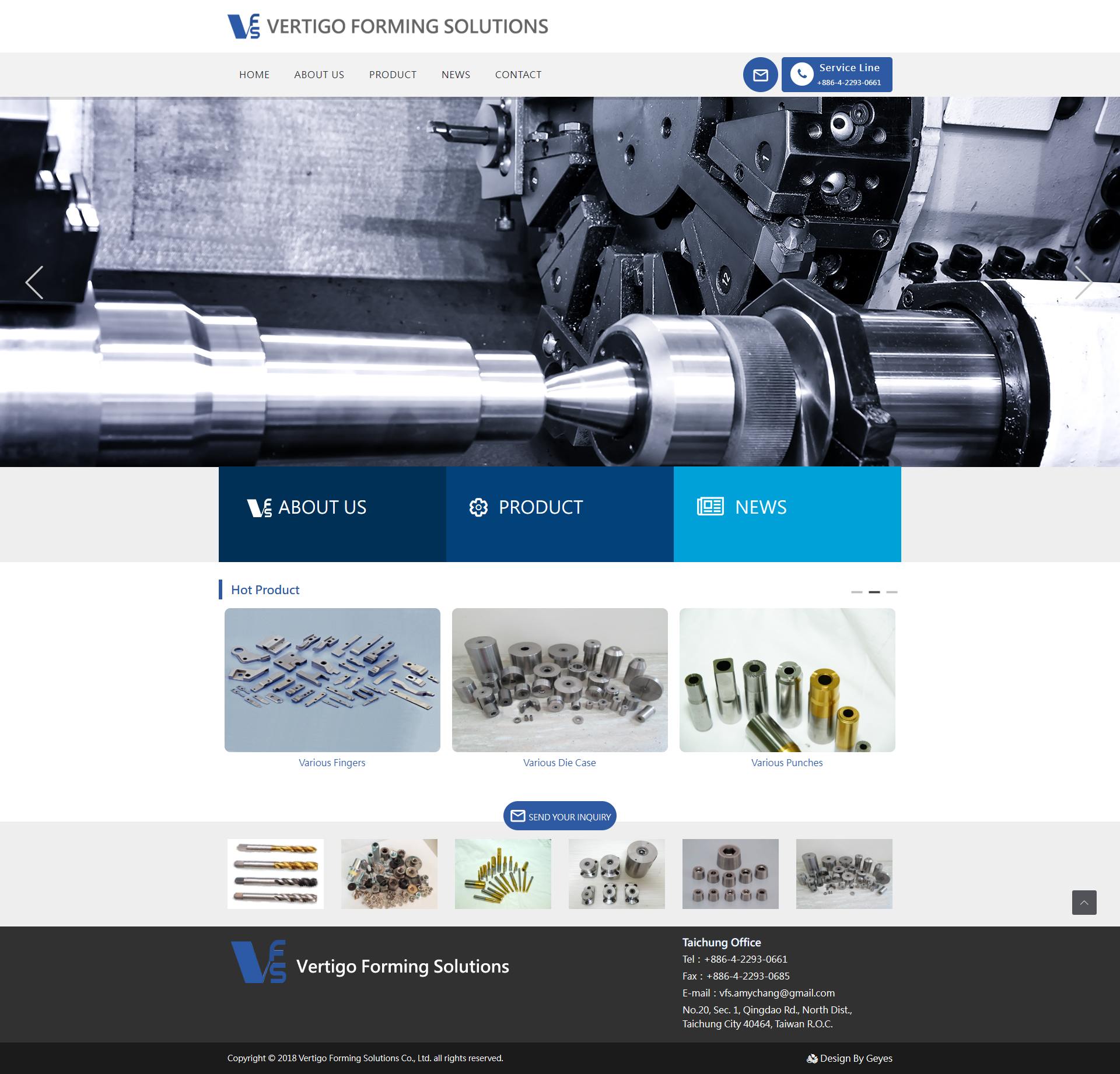The width and height of the screenshot is (1120, 1074).
Task: Advance to next banner slide arrow
Action: [1084, 282]
